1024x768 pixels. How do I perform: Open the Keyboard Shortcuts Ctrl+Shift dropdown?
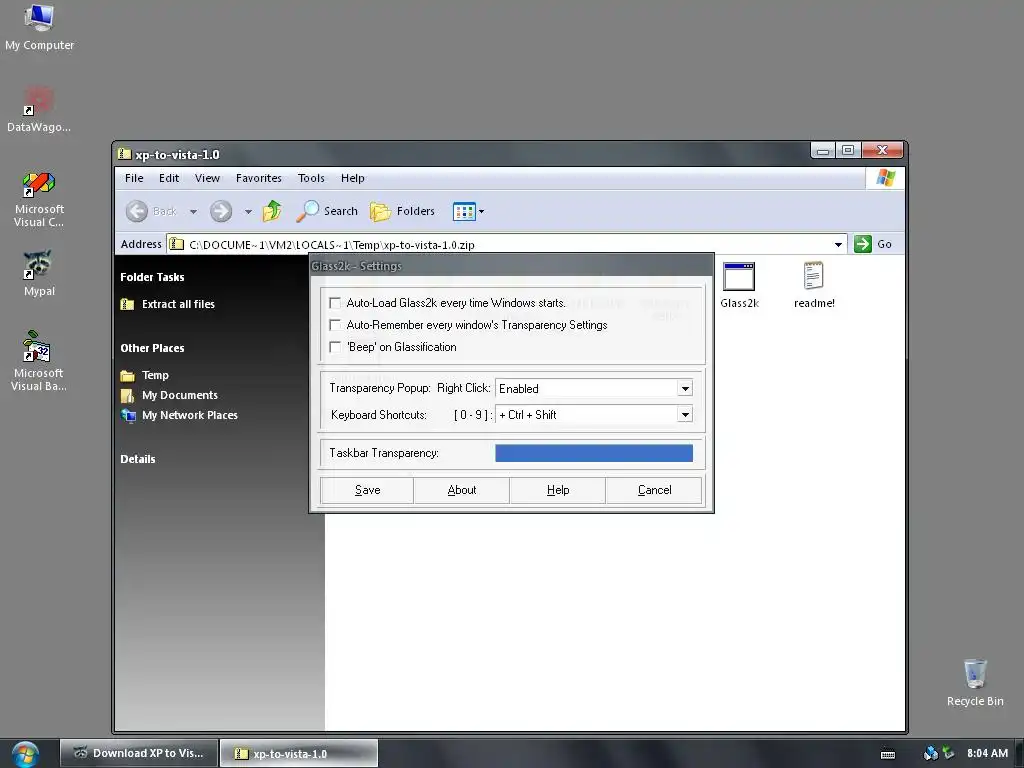click(684, 415)
